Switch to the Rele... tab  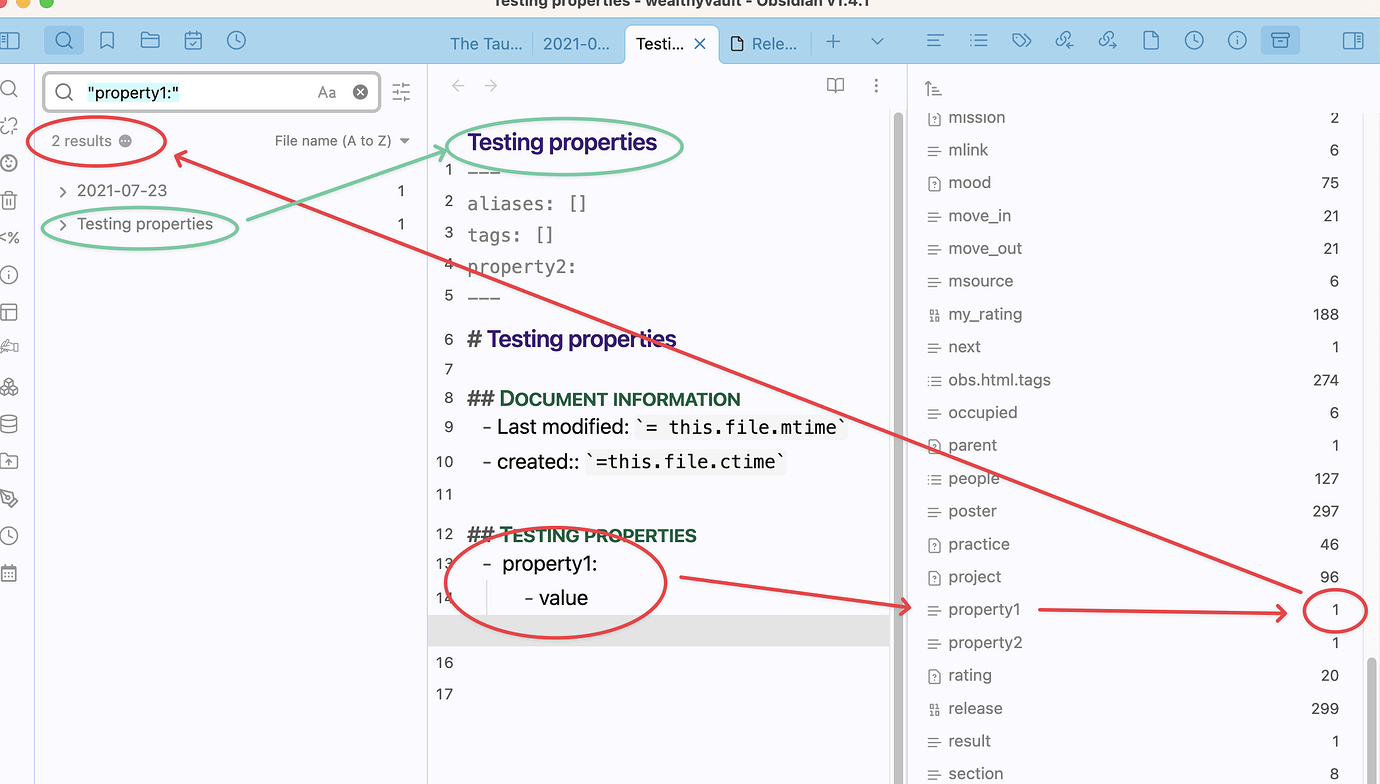[x=765, y=43]
